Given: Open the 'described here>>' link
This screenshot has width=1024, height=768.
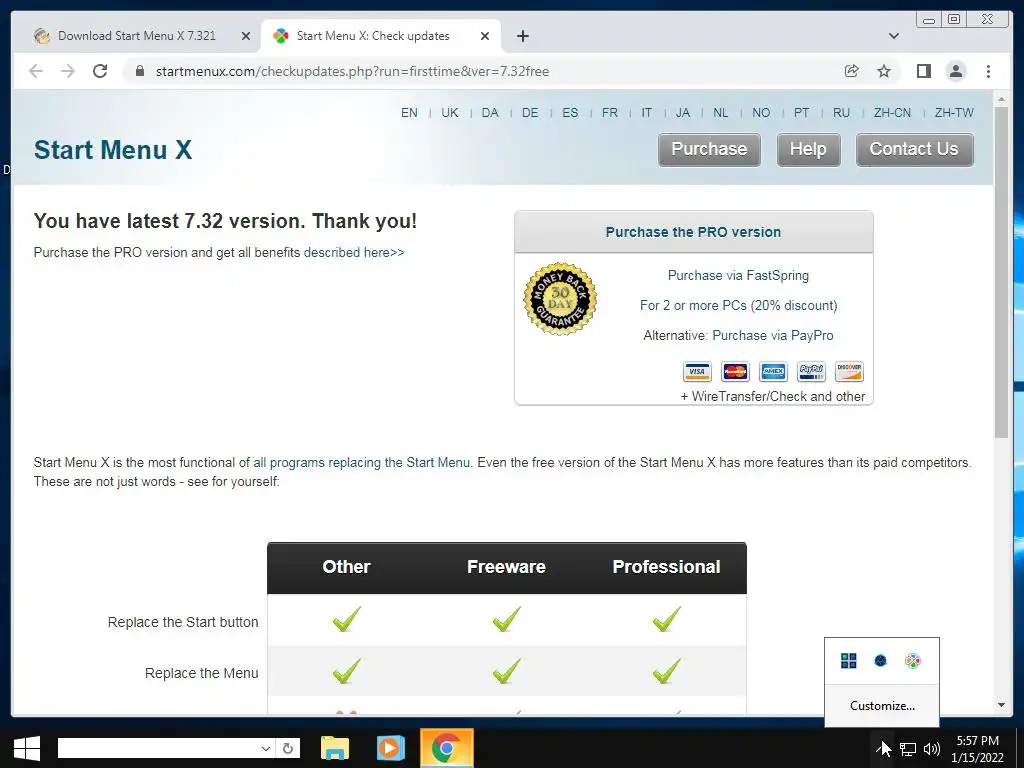Looking at the screenshot, I should [x=354, y=253].
